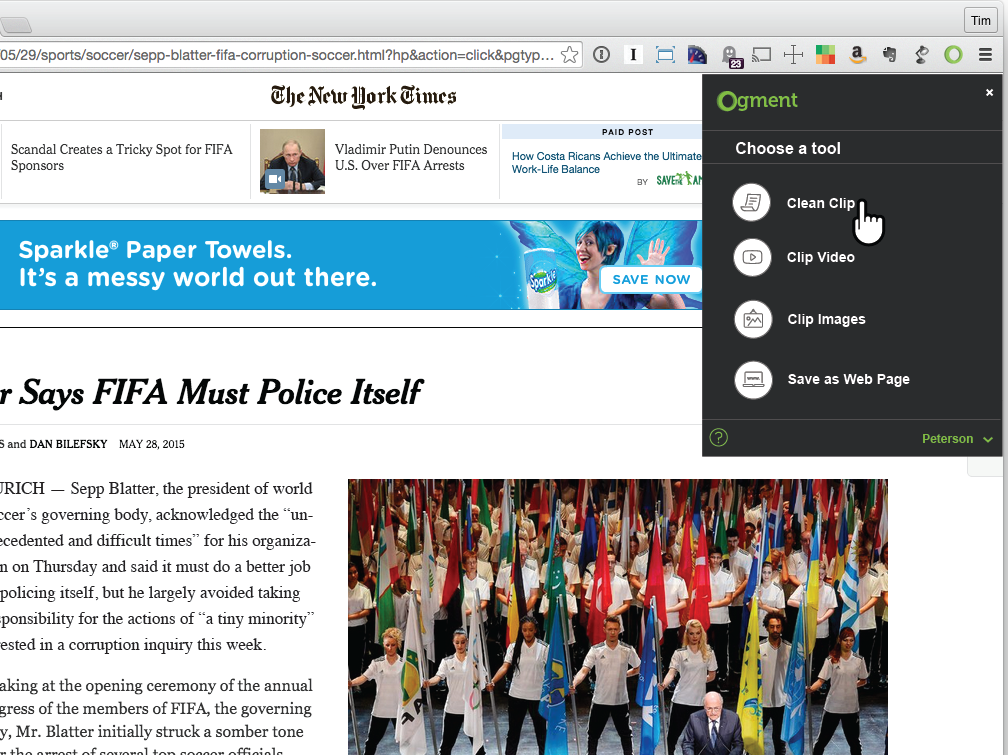The height and width of the screenshot is (755, 1008).
Task: Close the Ogment panel
Action: [x=989, y=93]
